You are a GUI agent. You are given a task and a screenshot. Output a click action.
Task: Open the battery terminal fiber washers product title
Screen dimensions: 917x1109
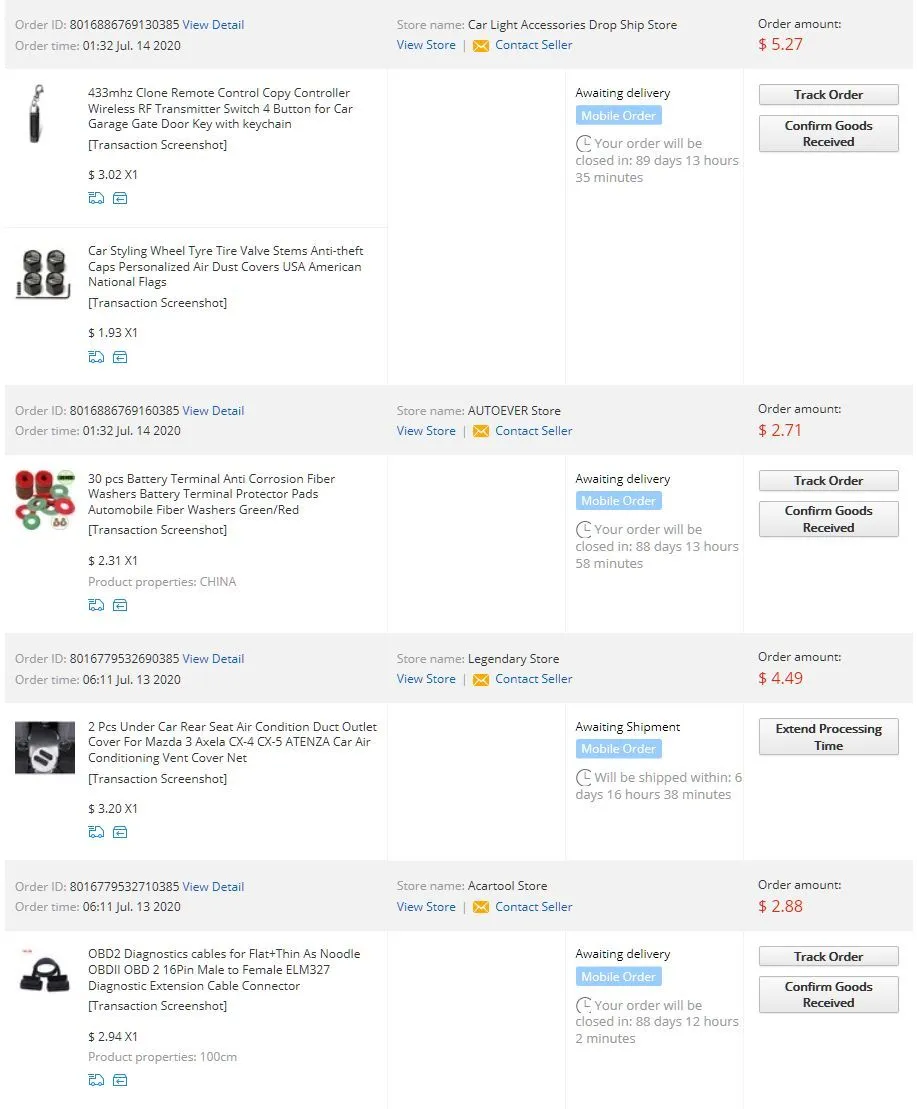(x=211, y=494)
